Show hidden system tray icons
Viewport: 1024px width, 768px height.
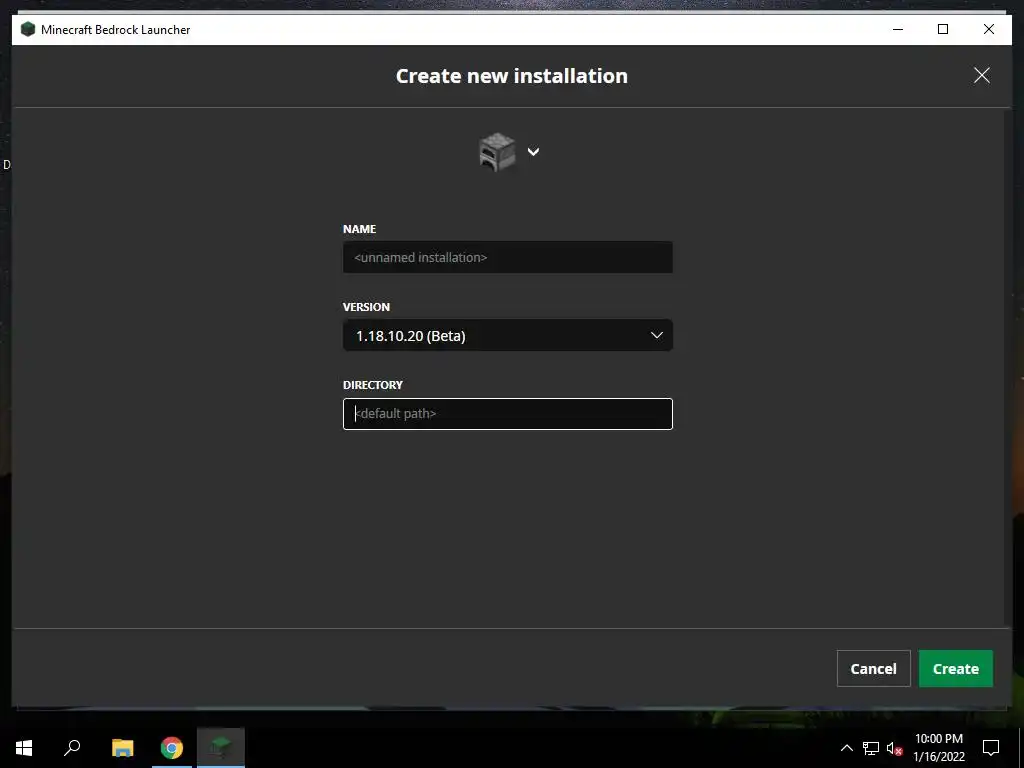tap(846, 748)
